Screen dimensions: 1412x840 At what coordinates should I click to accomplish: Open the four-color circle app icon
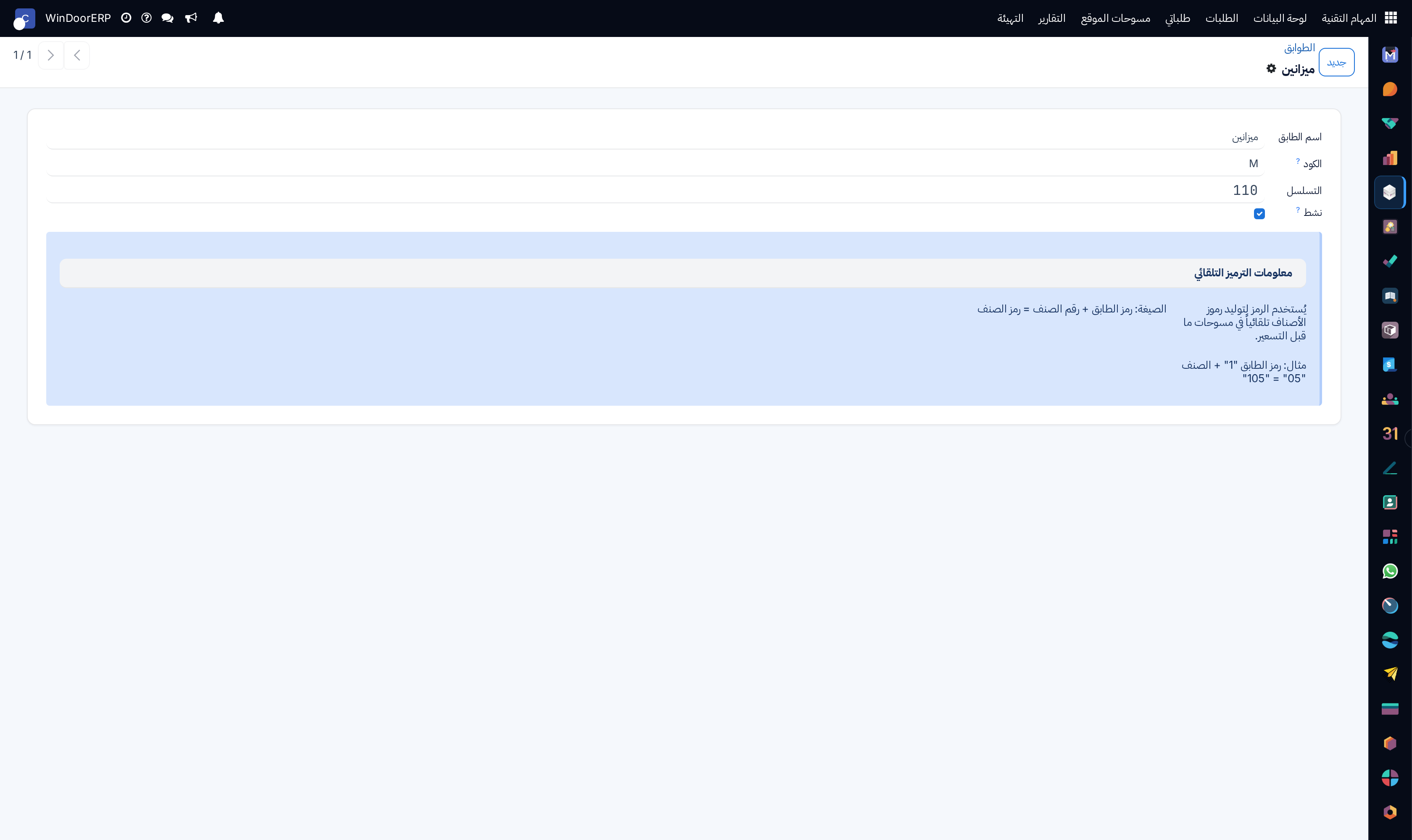[1390, 778]
